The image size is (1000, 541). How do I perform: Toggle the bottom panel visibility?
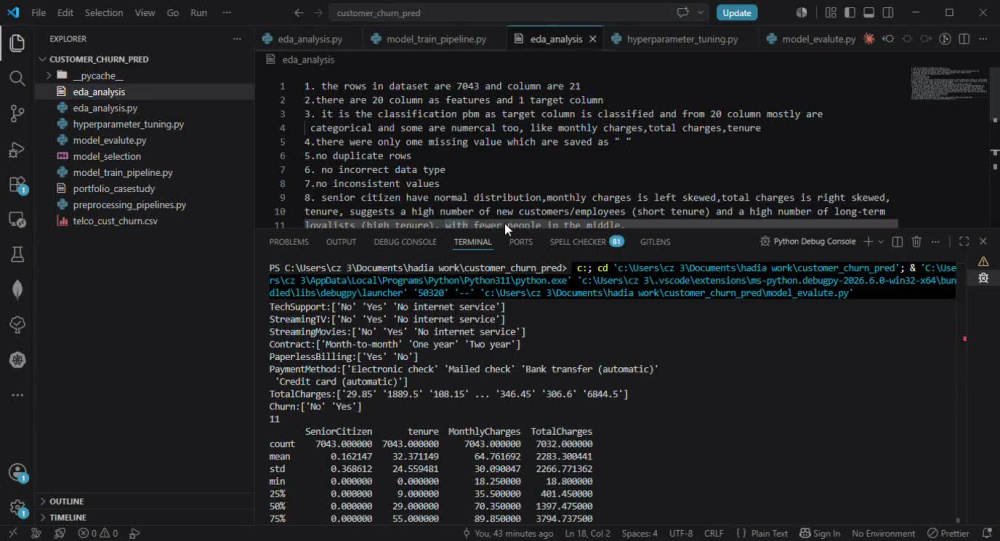(x=869, y=13)
